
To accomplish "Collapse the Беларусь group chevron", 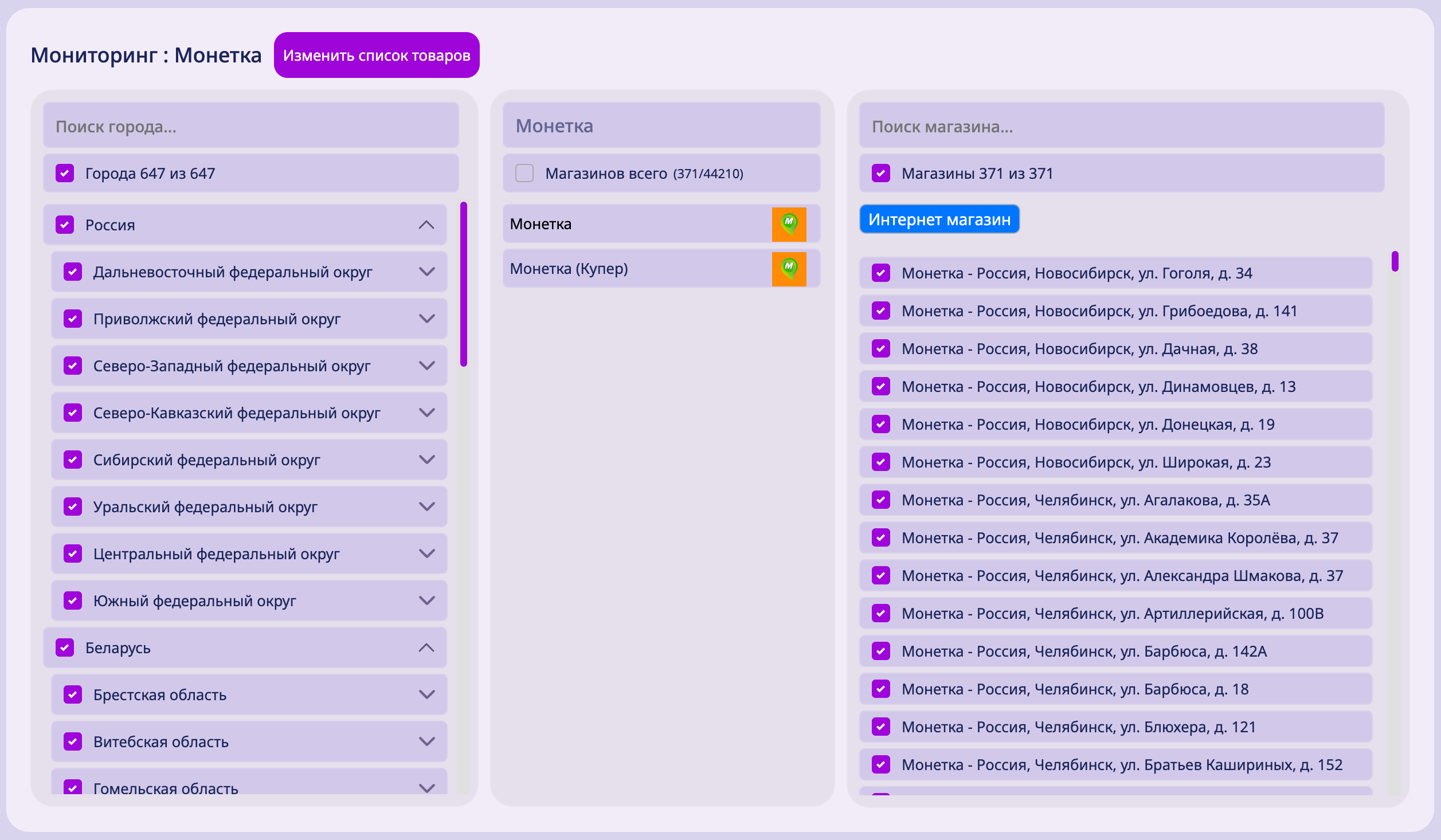I will 426,647.
